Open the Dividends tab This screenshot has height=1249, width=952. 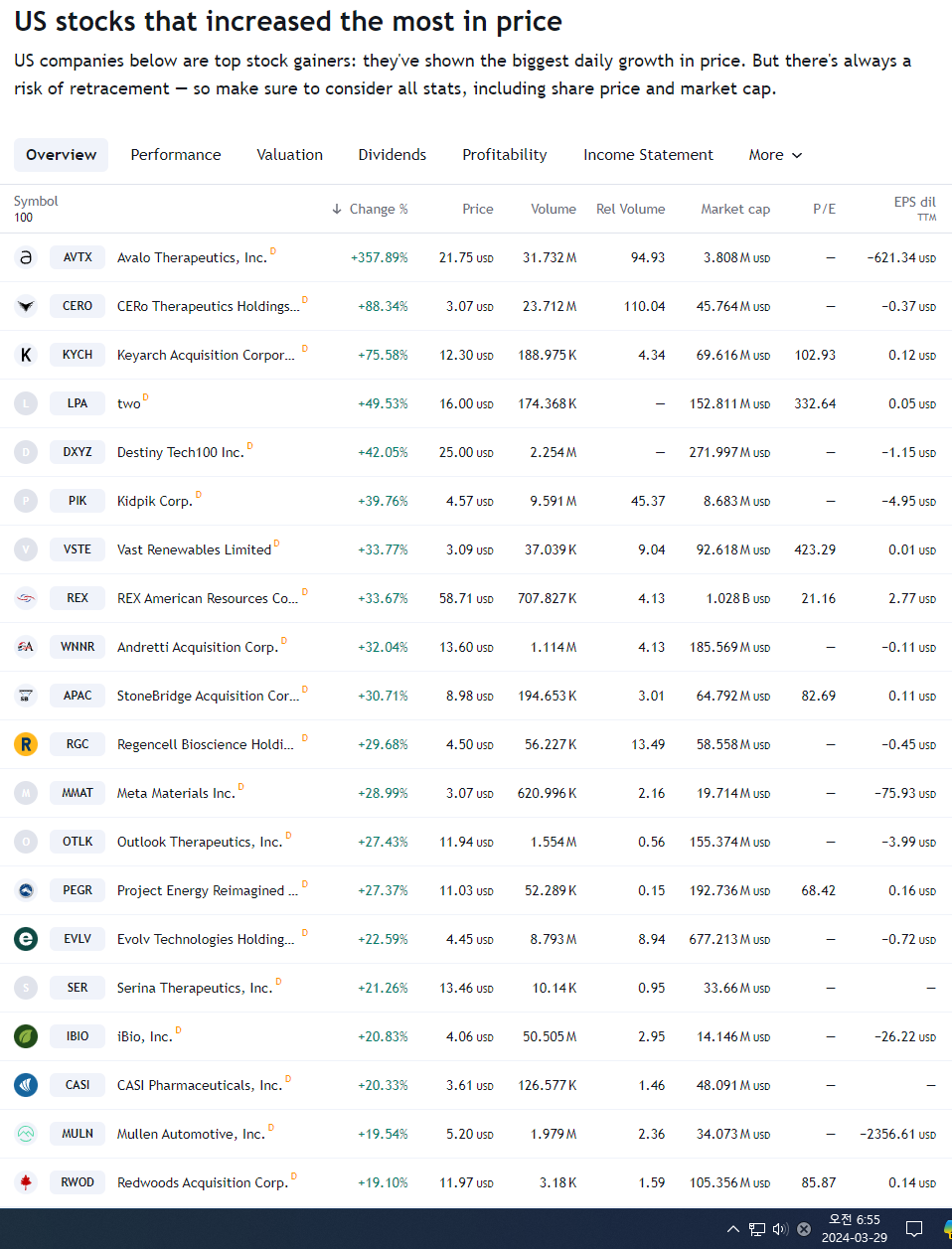coord(393,155)
